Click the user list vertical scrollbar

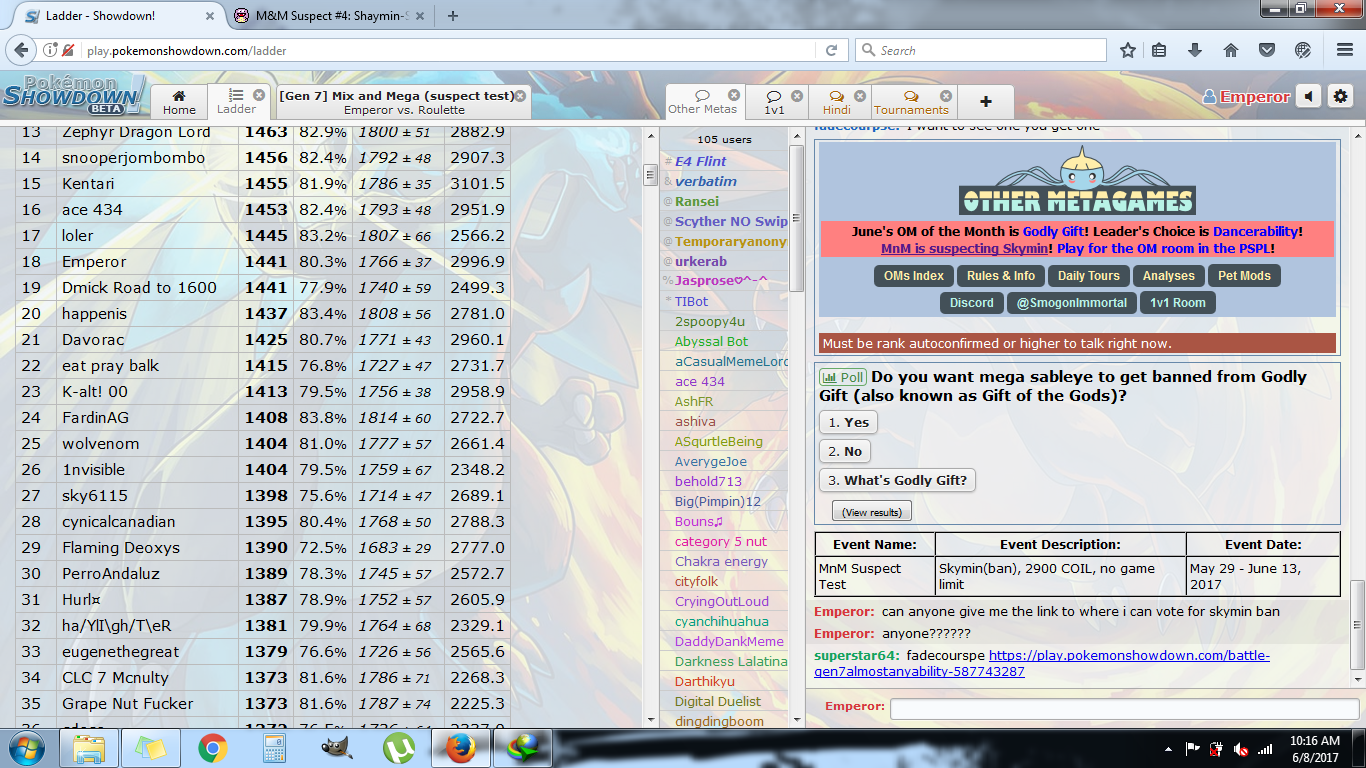click(797, 220)
